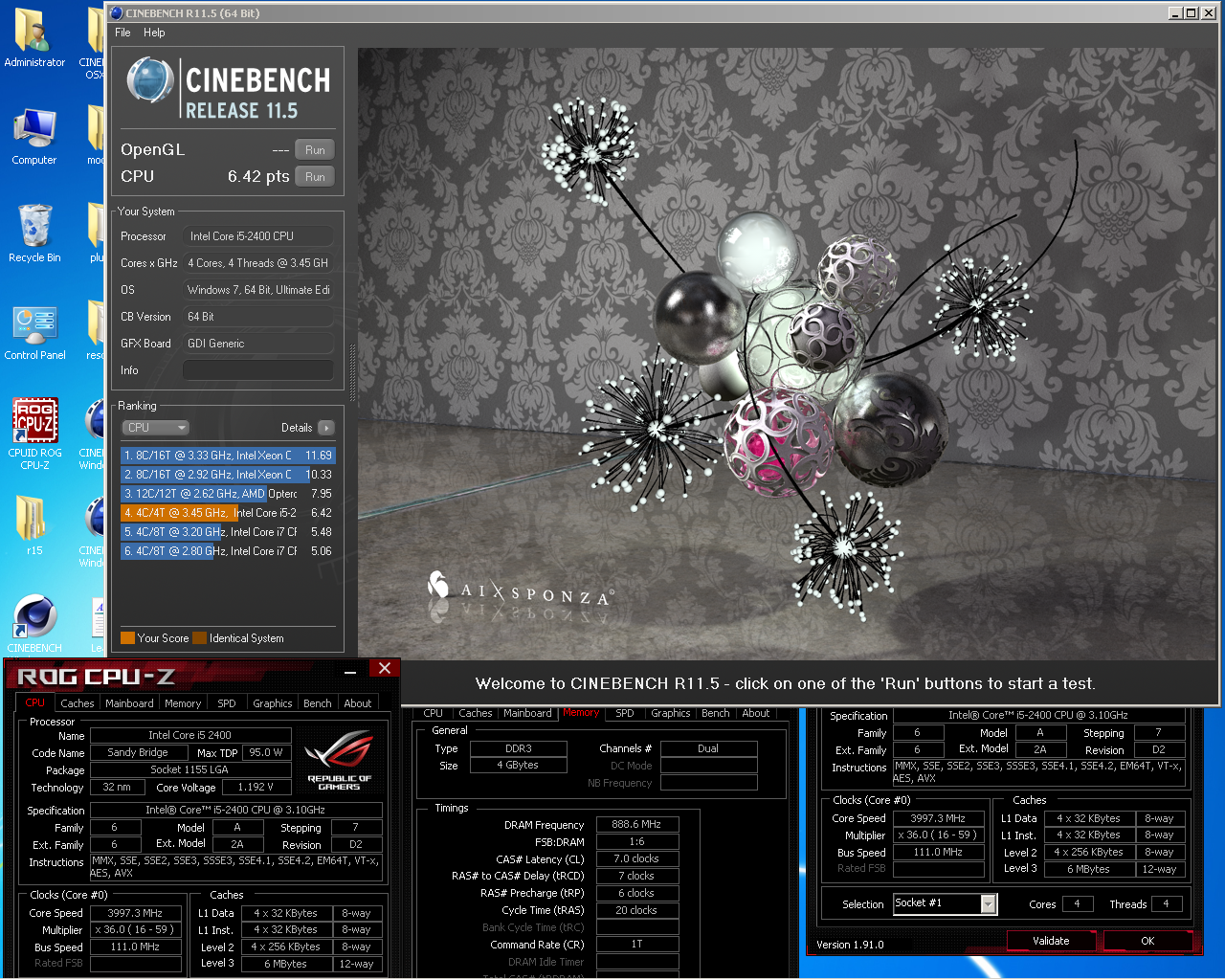Switch to About tab in ROG CPU-Z window
Screen dimensions: 1225x980
[x=358, y=703]
